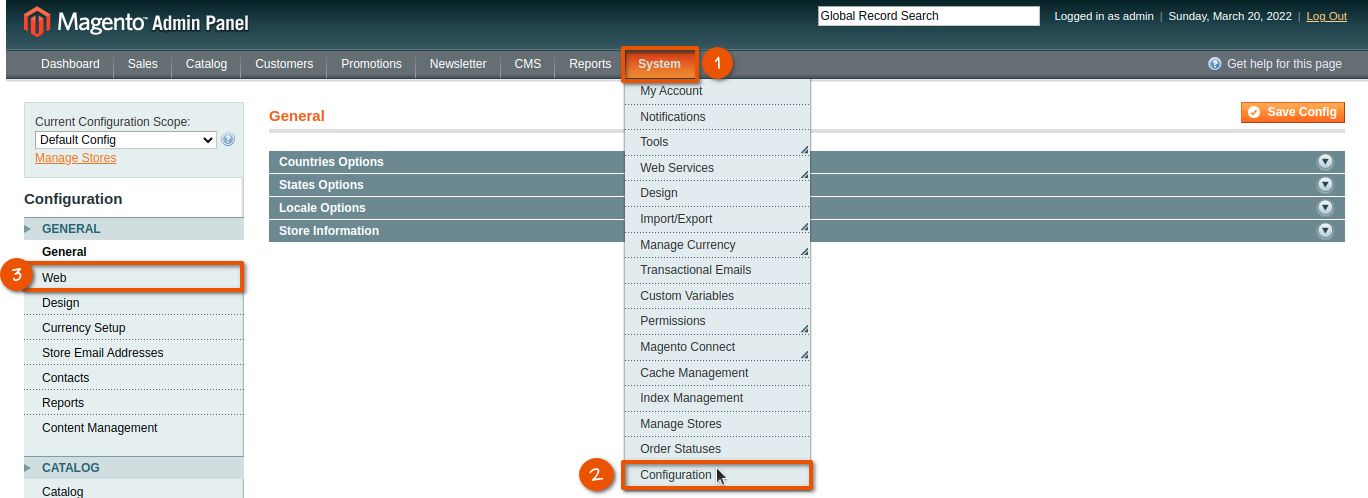Select Notifications in System menu
The width and height of the screenshot is (1368, 498).
(718, 117)
